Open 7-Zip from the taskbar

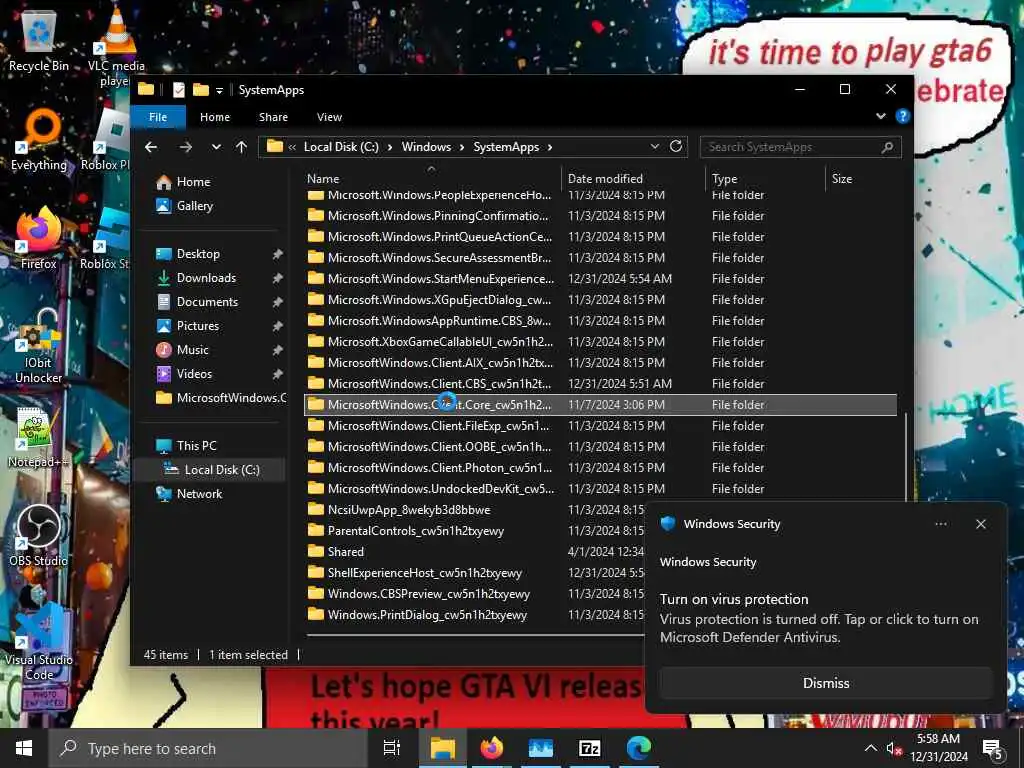[x=590, y=748]
